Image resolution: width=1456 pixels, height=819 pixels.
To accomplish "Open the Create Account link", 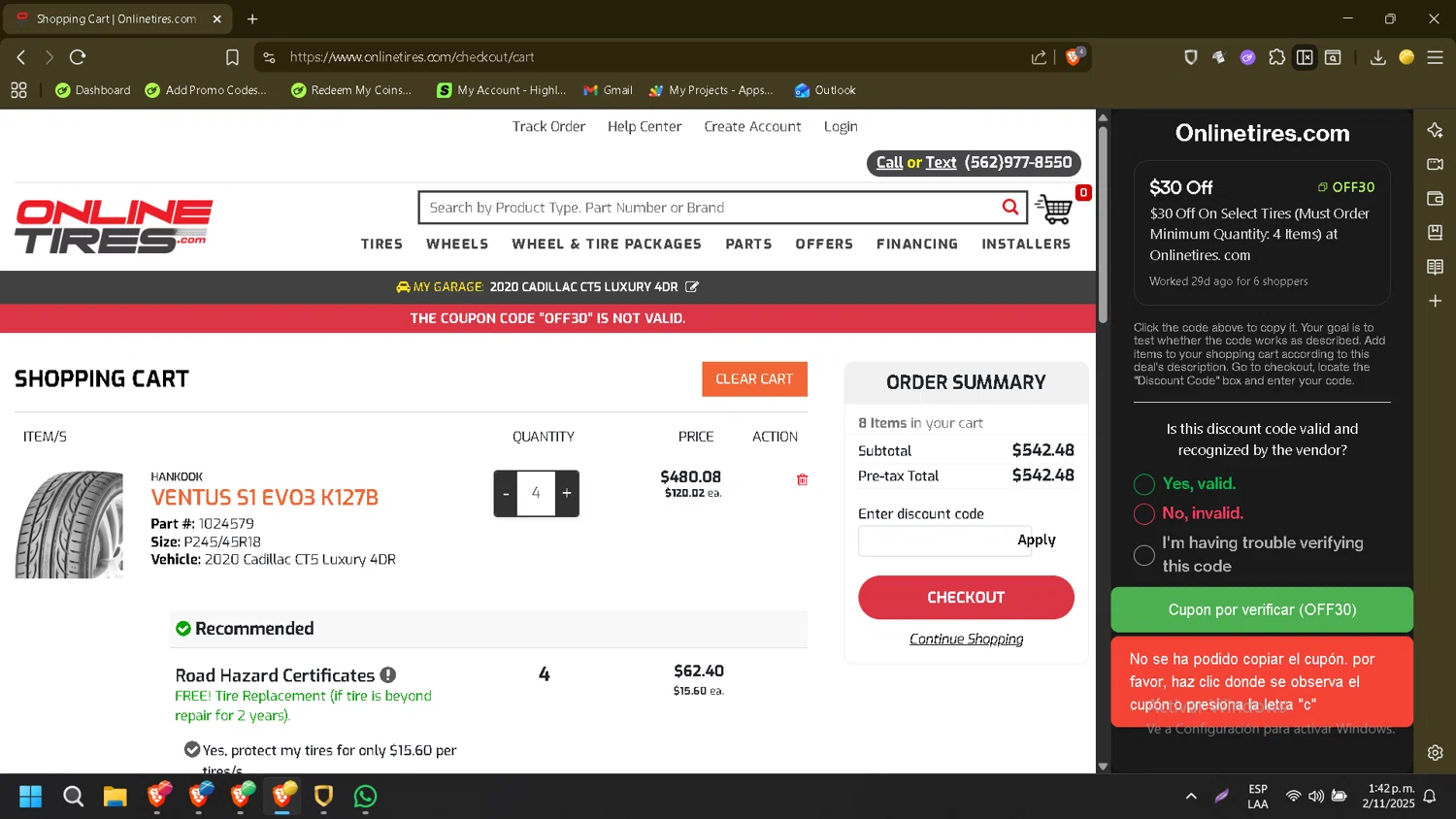I will click(x=752, y=126).
